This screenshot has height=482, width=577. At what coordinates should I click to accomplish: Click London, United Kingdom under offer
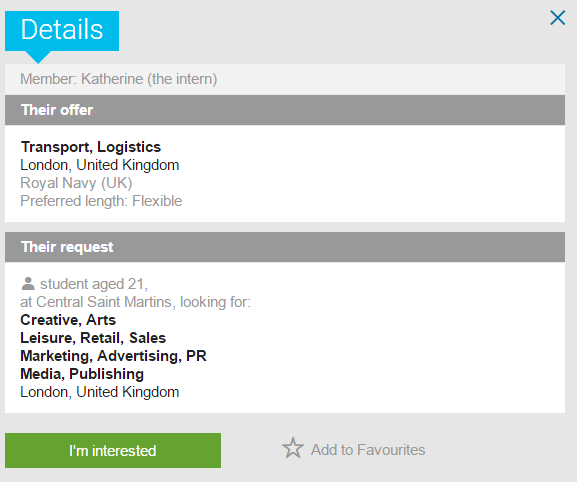(100, 165)
